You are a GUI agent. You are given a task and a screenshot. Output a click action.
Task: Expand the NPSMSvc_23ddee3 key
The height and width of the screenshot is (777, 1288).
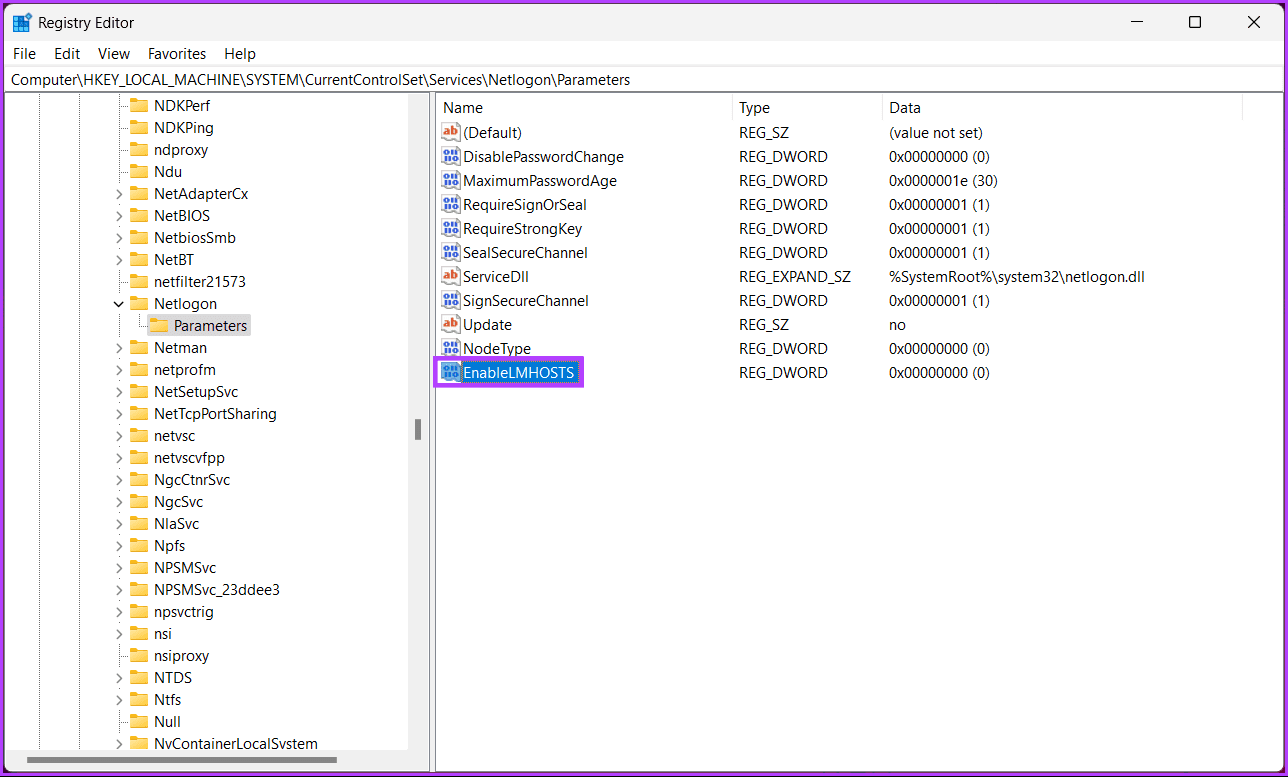pyautogui.click(x=119, y=589)
